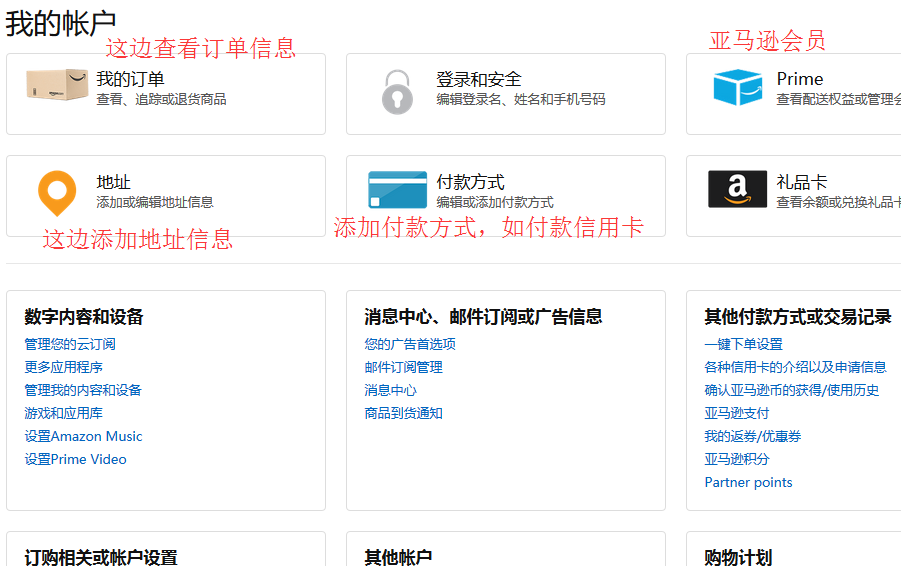Click 查看余额或兑换礼品卡 description text

[x=838, y=202]
